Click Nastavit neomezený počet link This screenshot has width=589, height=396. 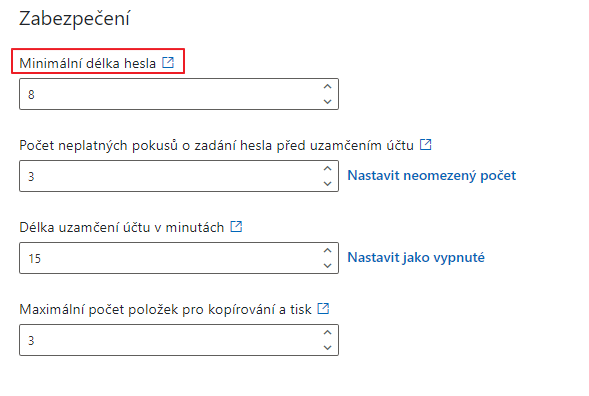coord(432,175)
